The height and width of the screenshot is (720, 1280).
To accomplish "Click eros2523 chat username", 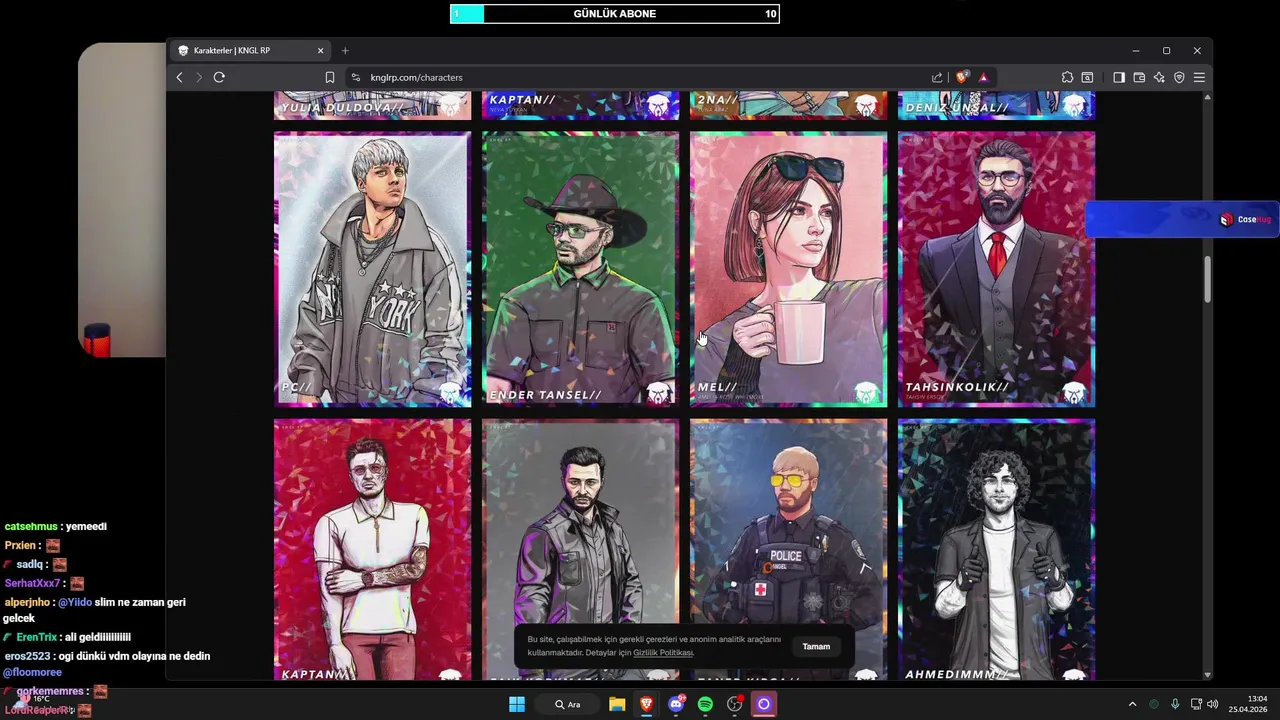I will (x=26, y=656).
